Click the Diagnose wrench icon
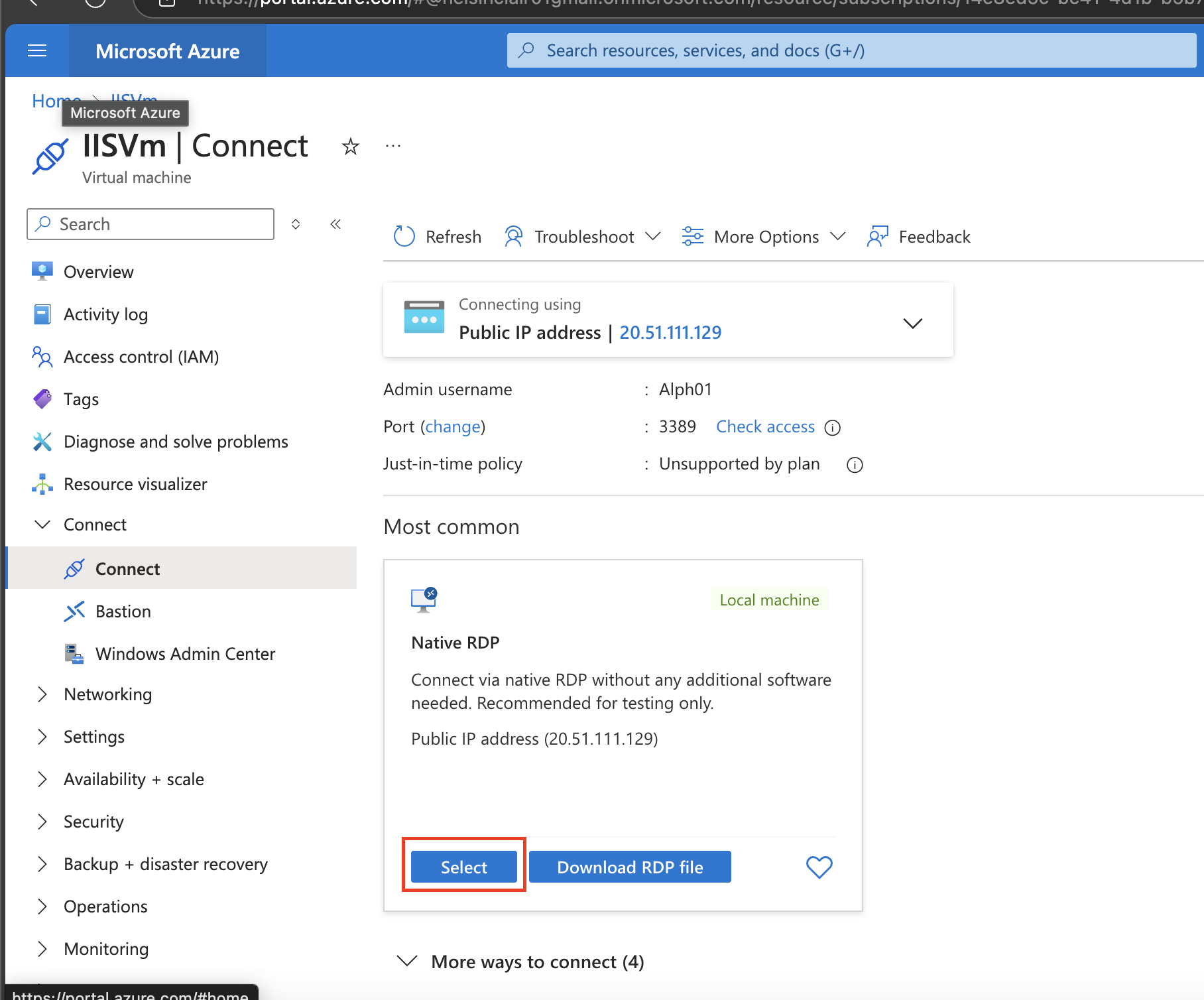This screenshot has width=1204, height=1000. click(42, 442)
